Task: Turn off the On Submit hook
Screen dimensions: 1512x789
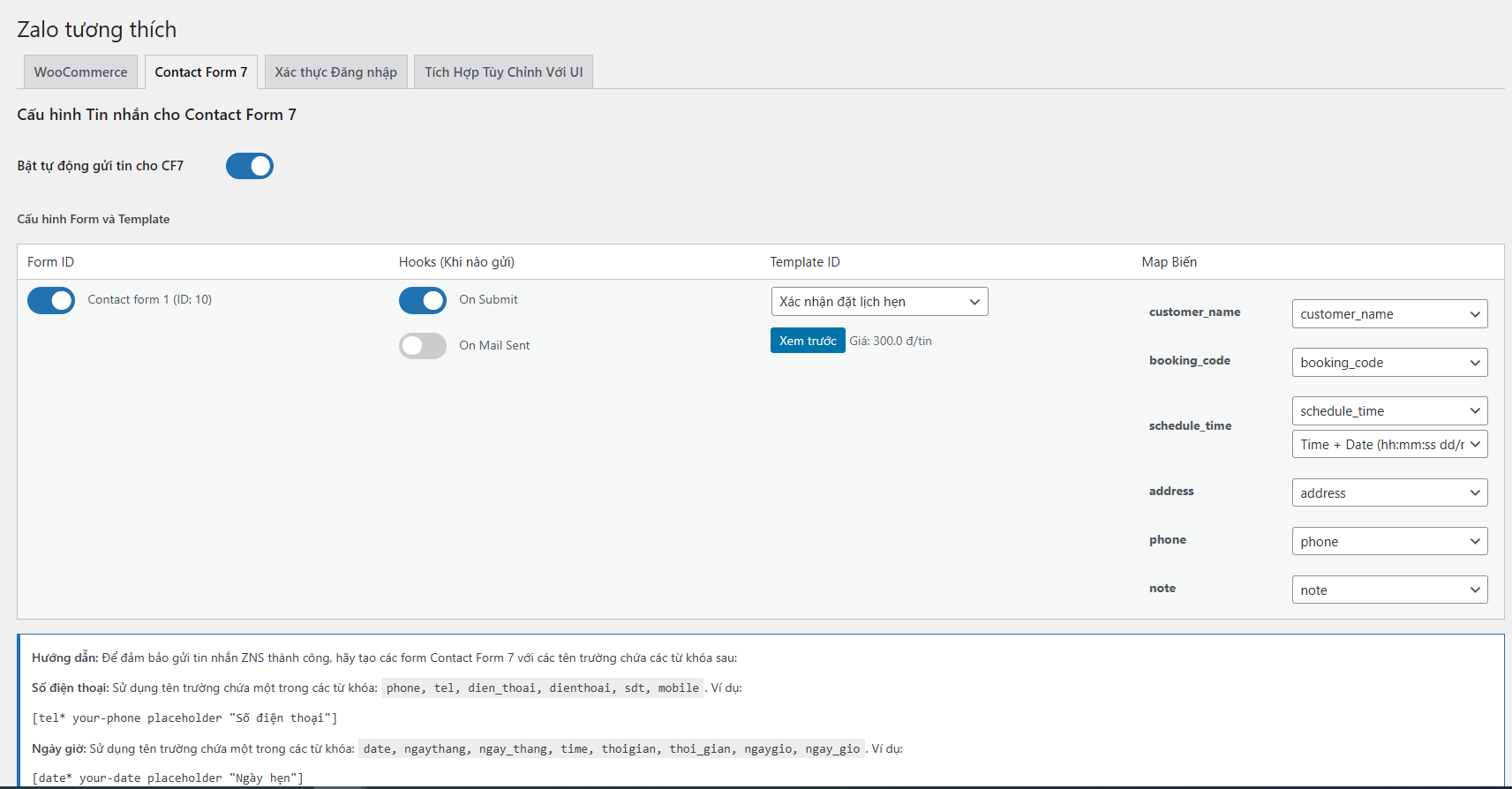Action: [x=423, y=301]
